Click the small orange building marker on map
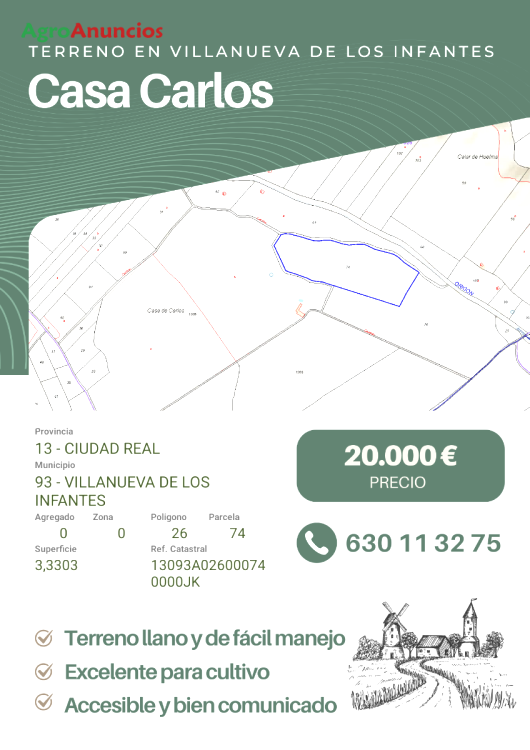 click(x=300, y=311)
